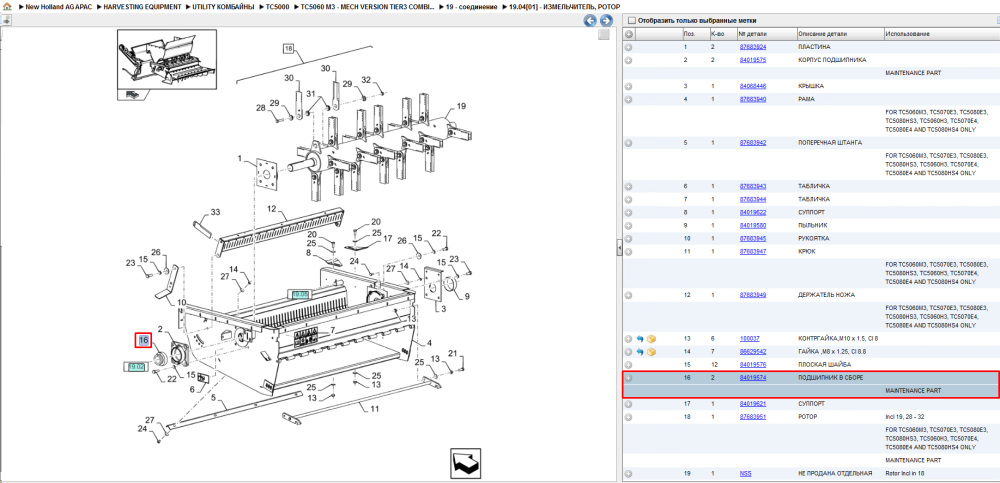Open TC5060 M3 - MECH VERSION breadcrumb
Viewport: 1000px width, 483px height.
[x=368, y=6]
